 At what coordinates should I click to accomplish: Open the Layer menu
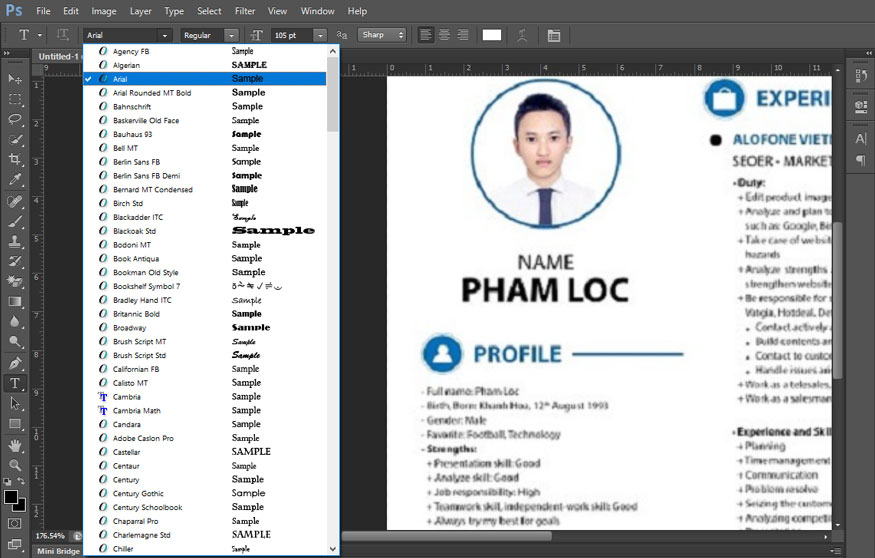141,11
